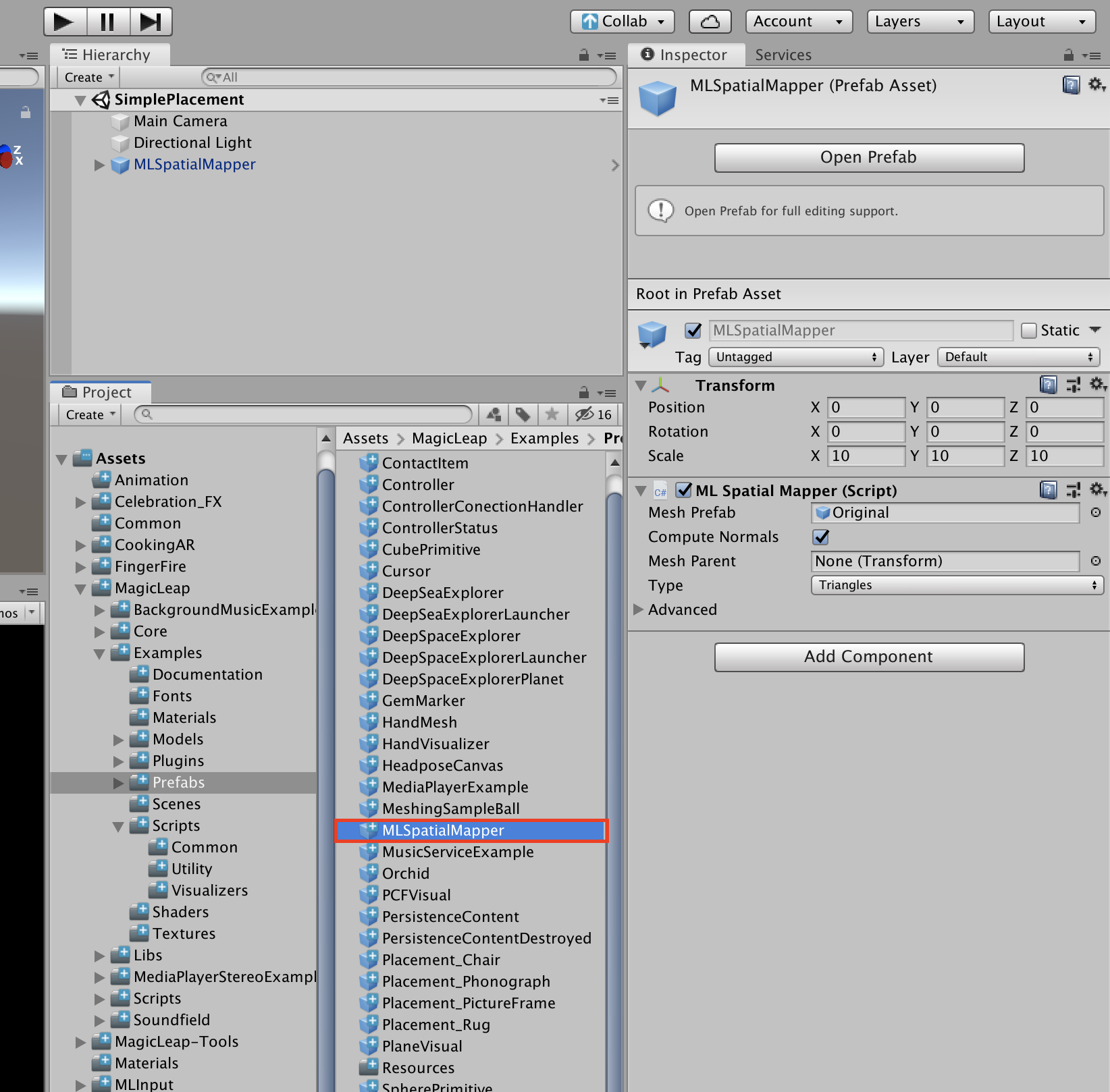Toggle the Static checkbox
The height and width of the screenshot is (1092, 1110).
click(1029, 331)
